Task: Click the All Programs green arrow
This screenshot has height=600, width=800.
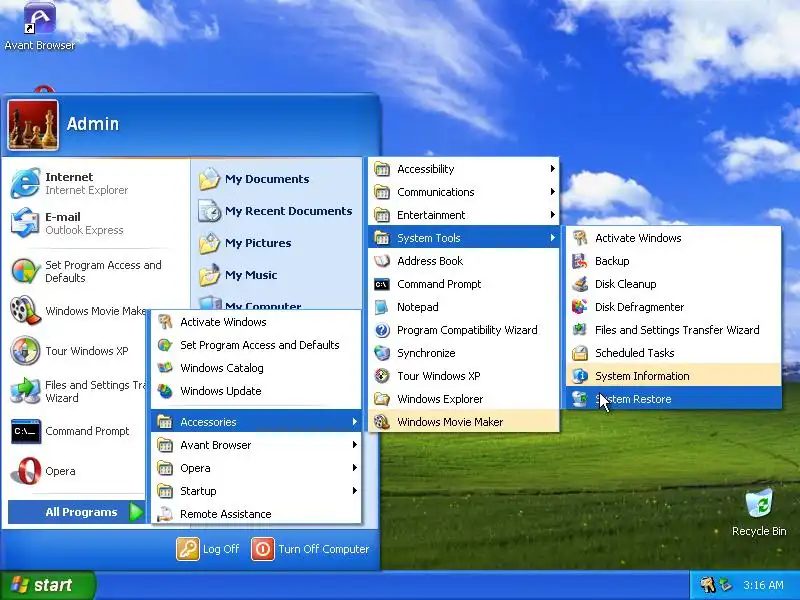Action: pos(136,512)
